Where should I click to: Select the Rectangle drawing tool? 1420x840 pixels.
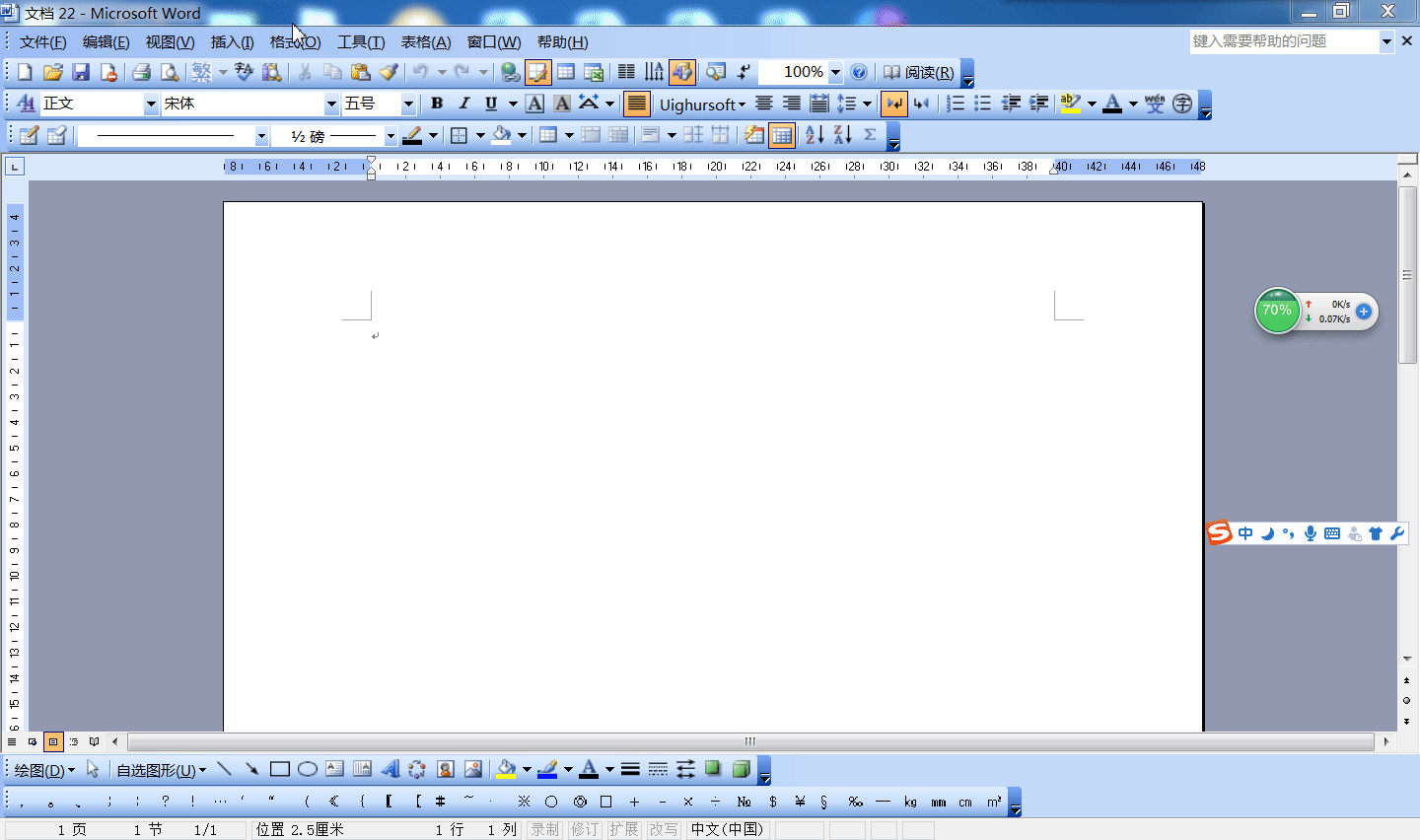280,769
